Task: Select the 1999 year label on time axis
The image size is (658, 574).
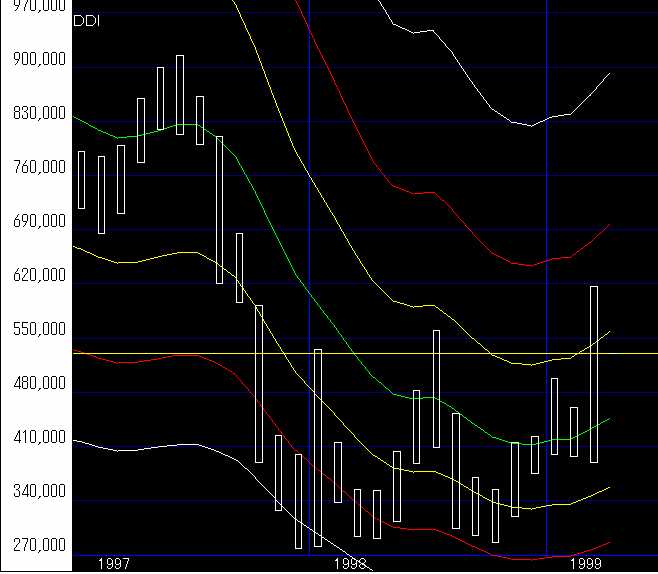Action: coord(586,564)
